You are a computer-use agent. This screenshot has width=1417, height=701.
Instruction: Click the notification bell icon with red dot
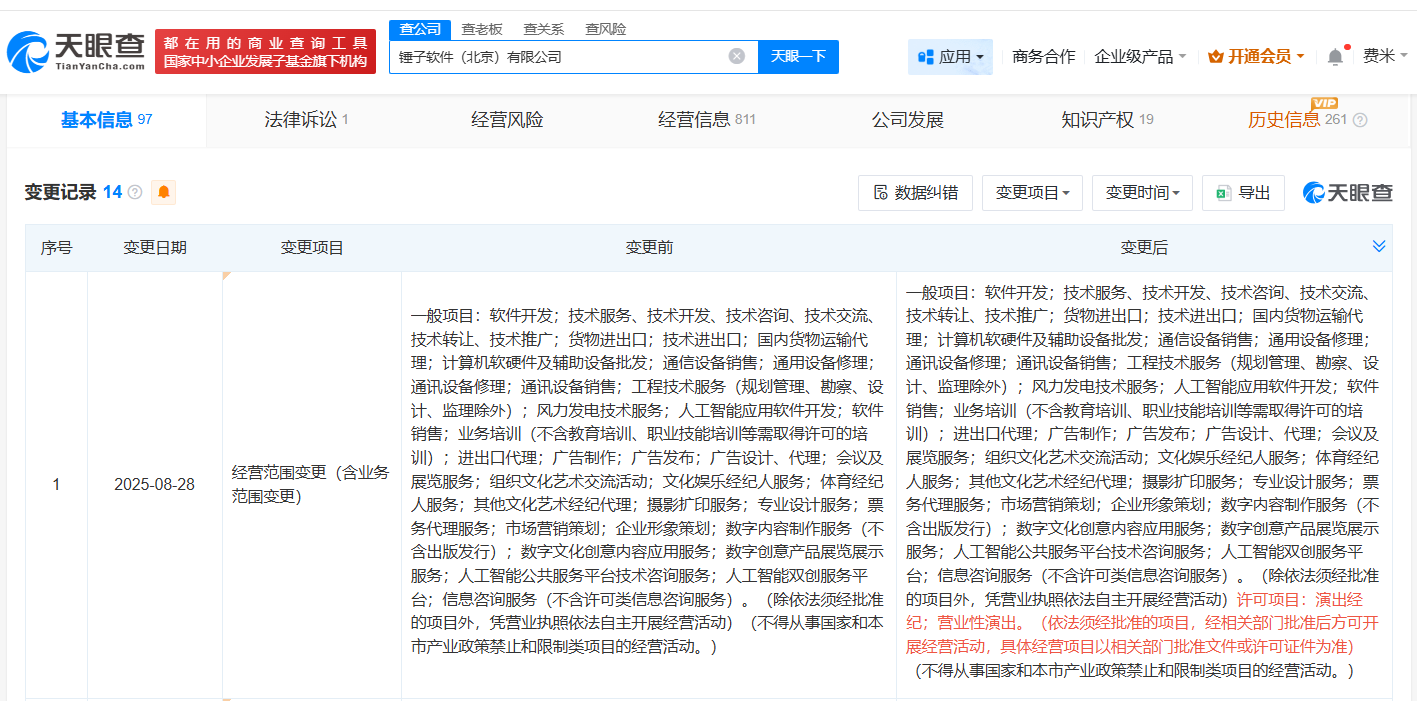1334,57
